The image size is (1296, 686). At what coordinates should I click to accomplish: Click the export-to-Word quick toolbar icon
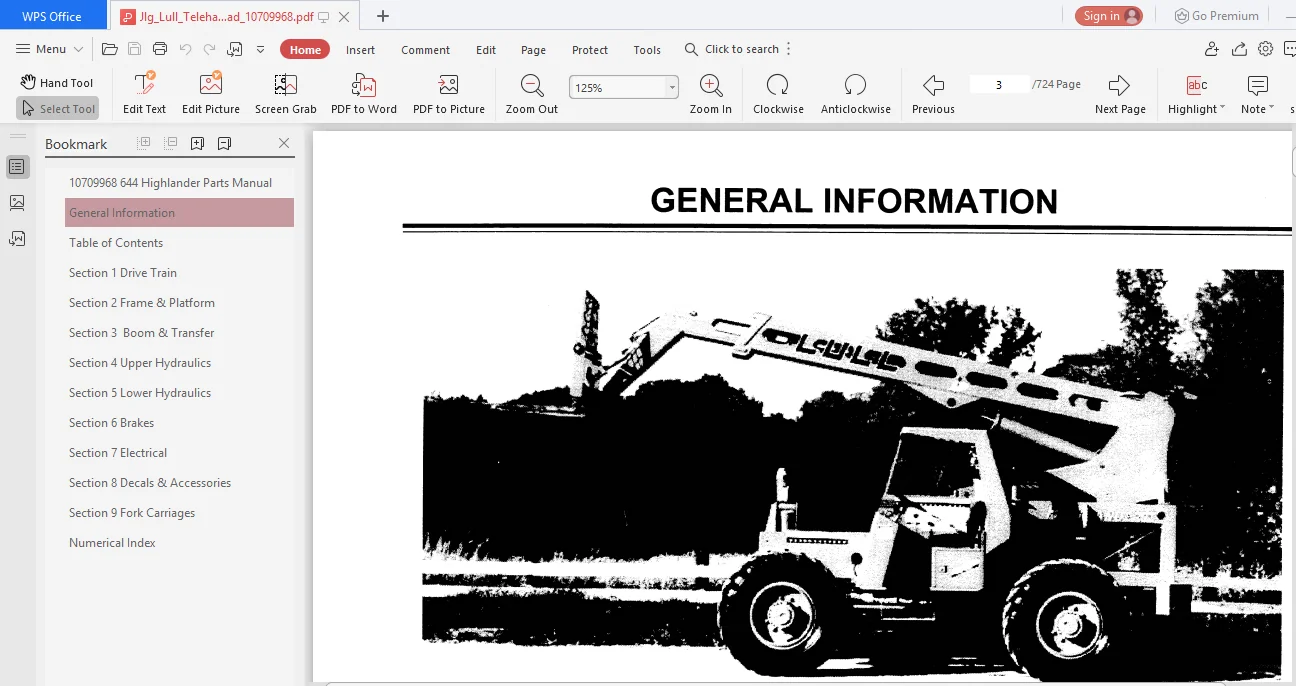tap(235, 49)
